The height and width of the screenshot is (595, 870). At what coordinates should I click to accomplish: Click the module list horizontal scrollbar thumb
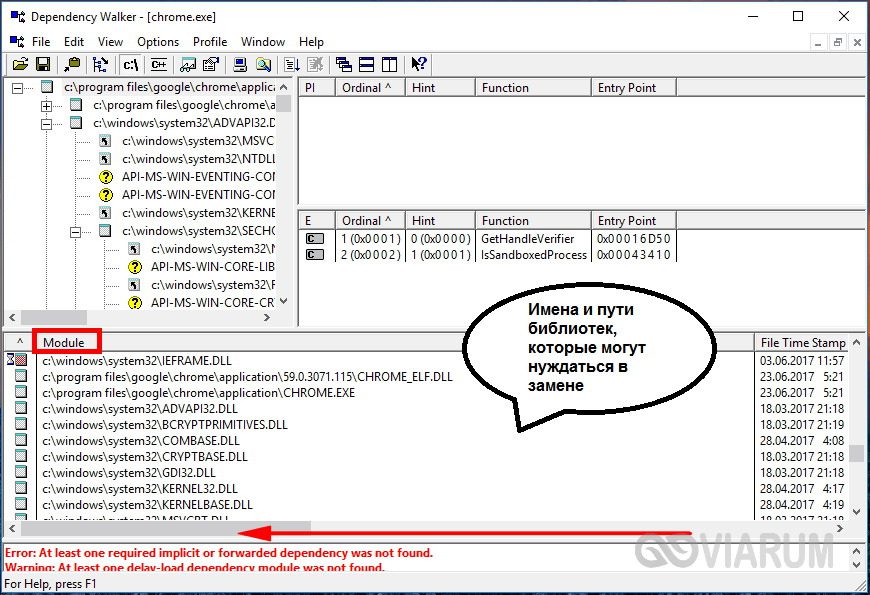point(165,528)
